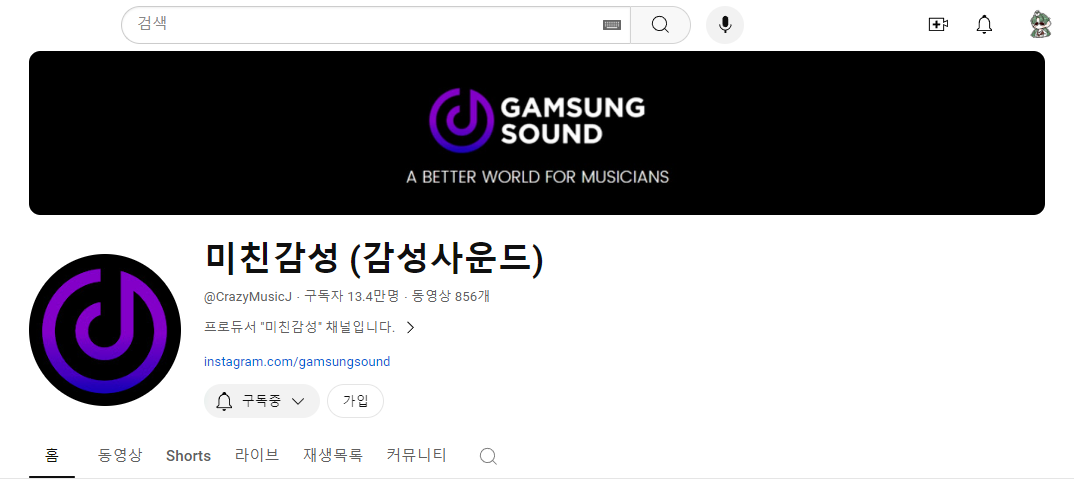This screenshot has height=484, width=1074.
Task: Click the 가입 join button
Action: coord(355,401)
